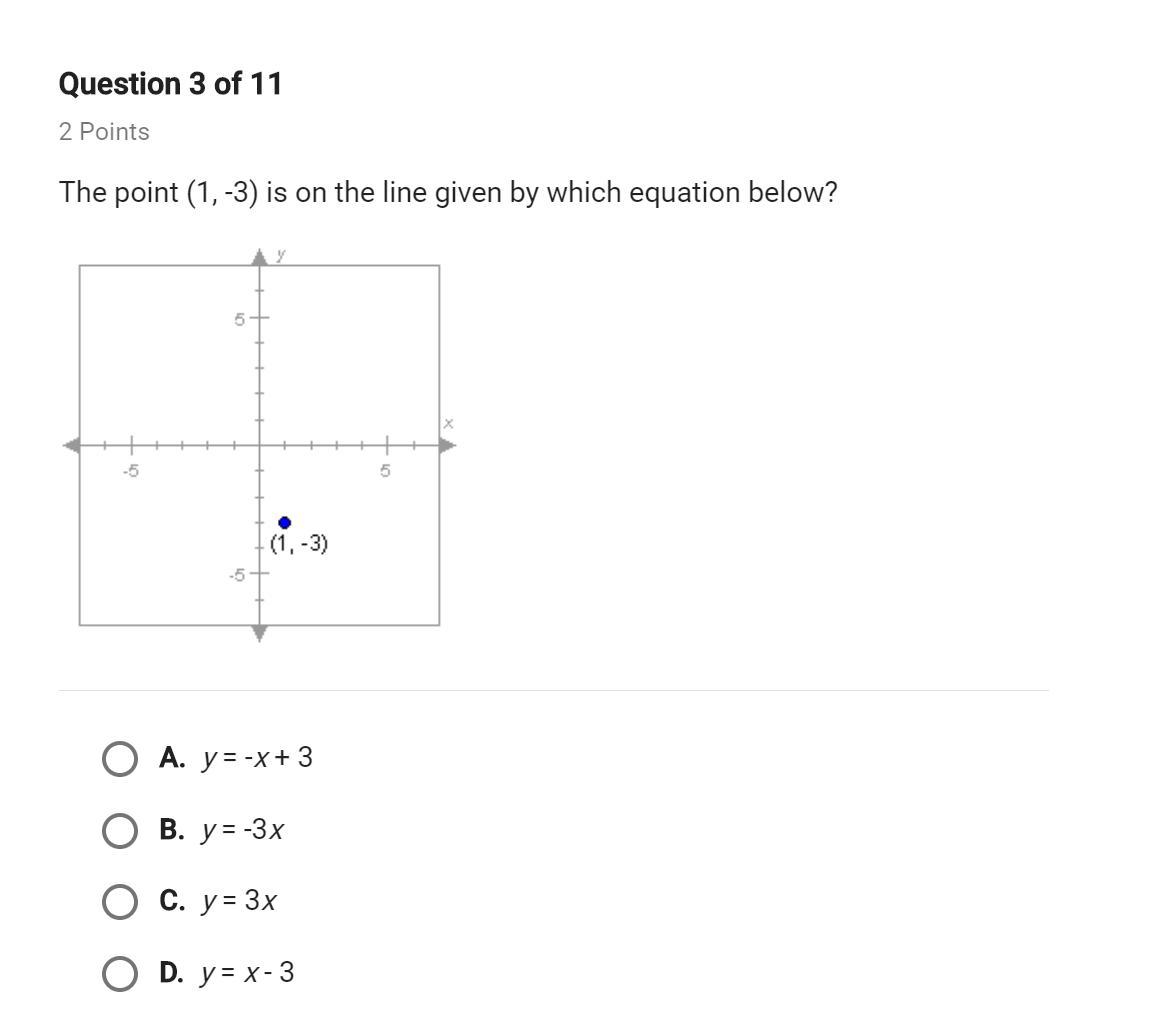The height and width of the screenshot is (1019, 1161).
Task: Click the equation text y = x - 3
Action: point(247,973)
